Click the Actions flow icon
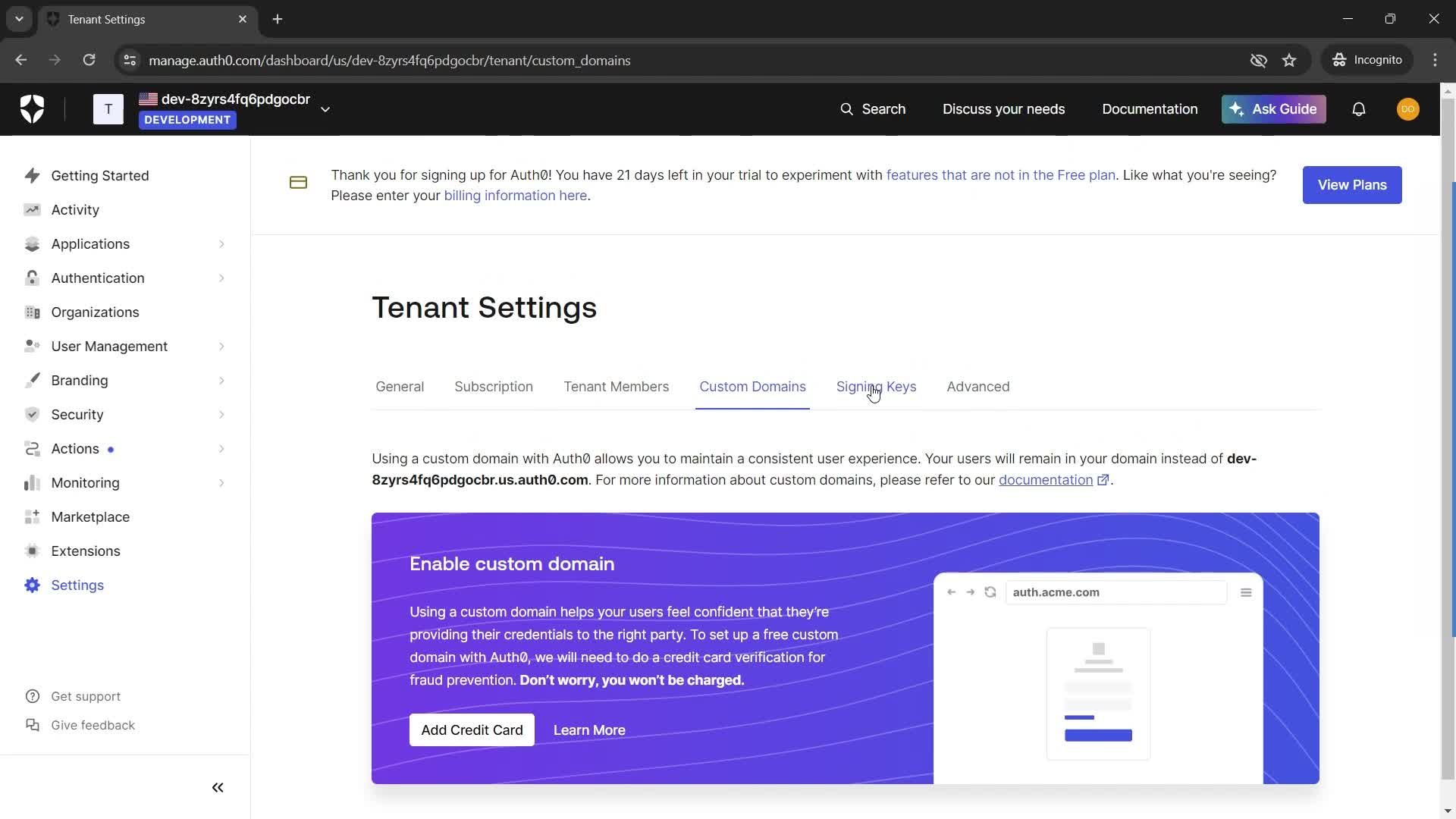The height and width of the screenshot is (819, 1456). click(x=32, y=449)
